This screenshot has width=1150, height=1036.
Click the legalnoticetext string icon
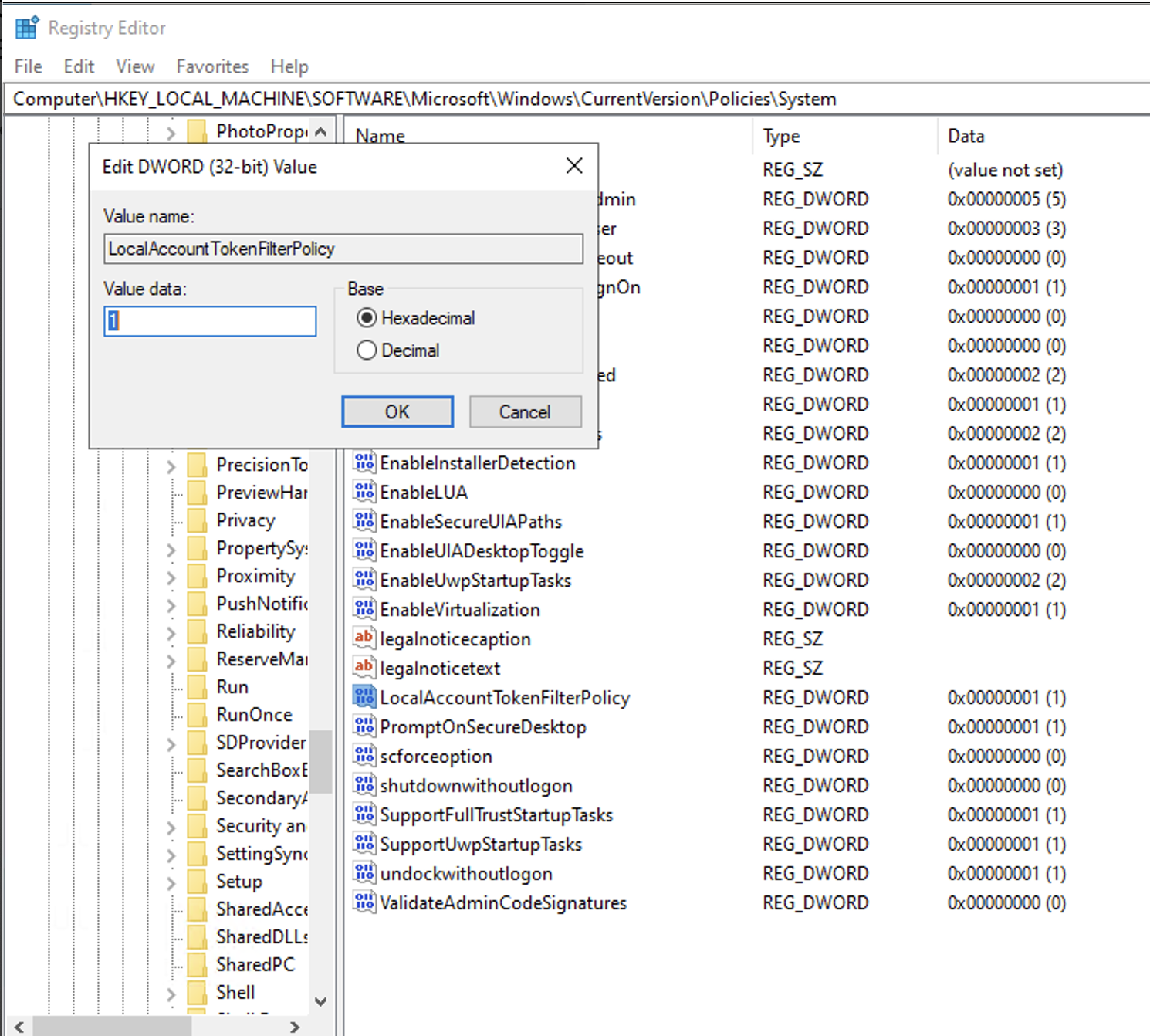[364, 668]
